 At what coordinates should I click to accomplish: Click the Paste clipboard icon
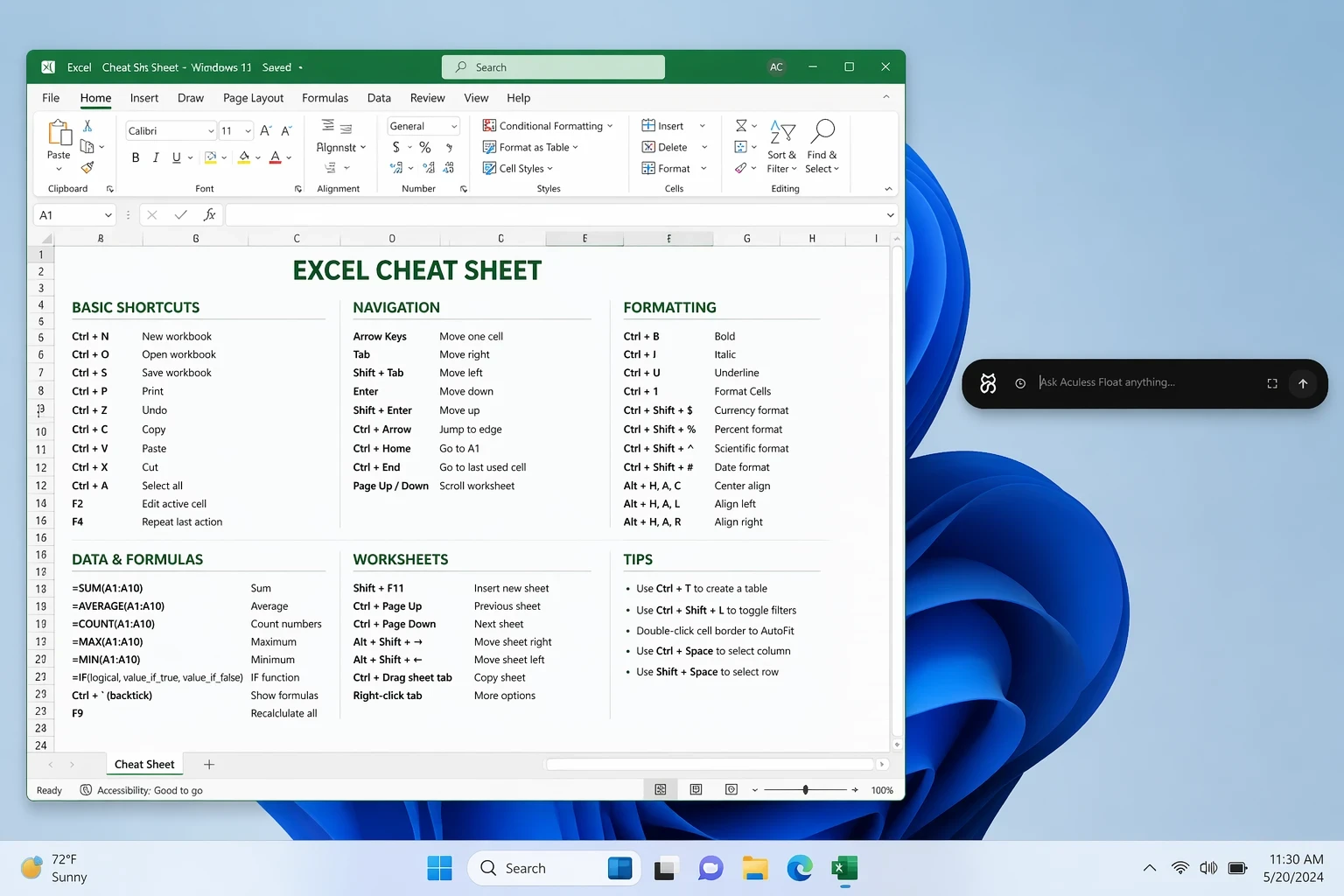(x=59, y=133)
